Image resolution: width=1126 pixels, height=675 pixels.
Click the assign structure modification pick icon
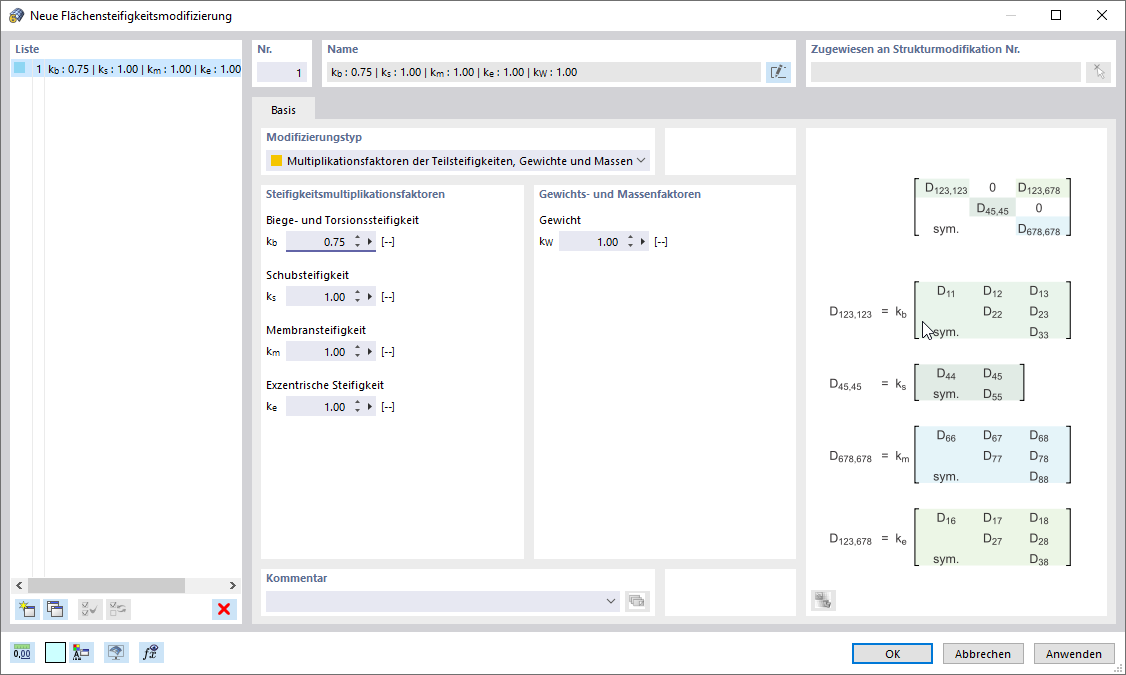[1099, 72]
